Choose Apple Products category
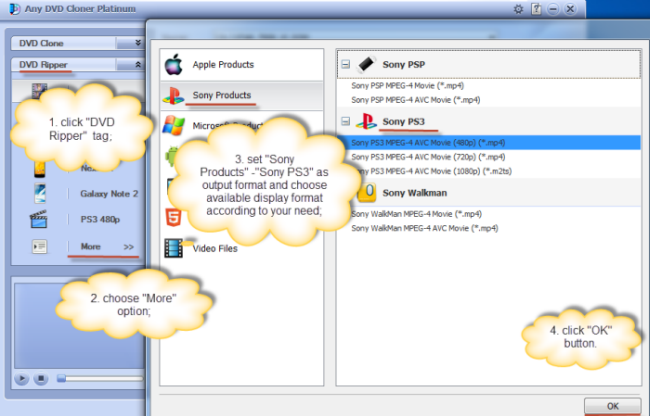650x416 pixels. (242, 65)
